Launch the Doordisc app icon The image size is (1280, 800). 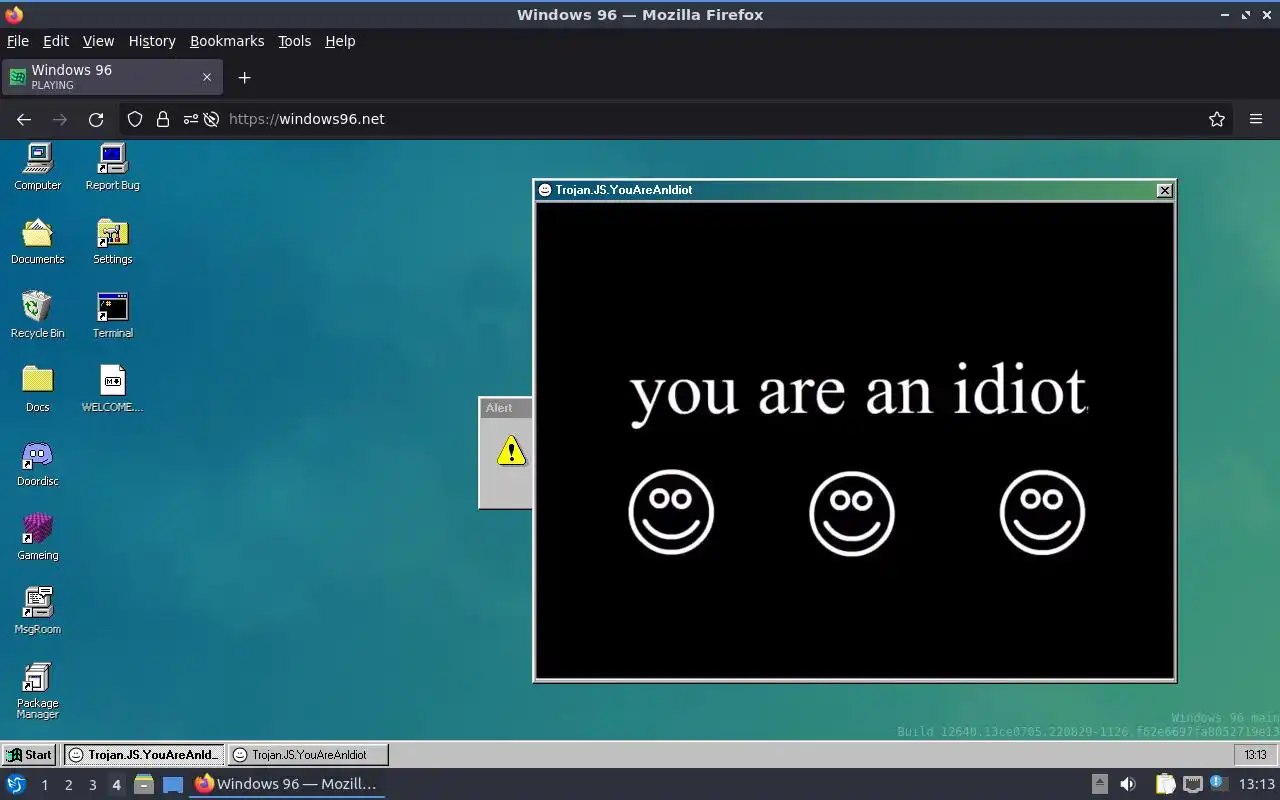click(x=38, y=462)
